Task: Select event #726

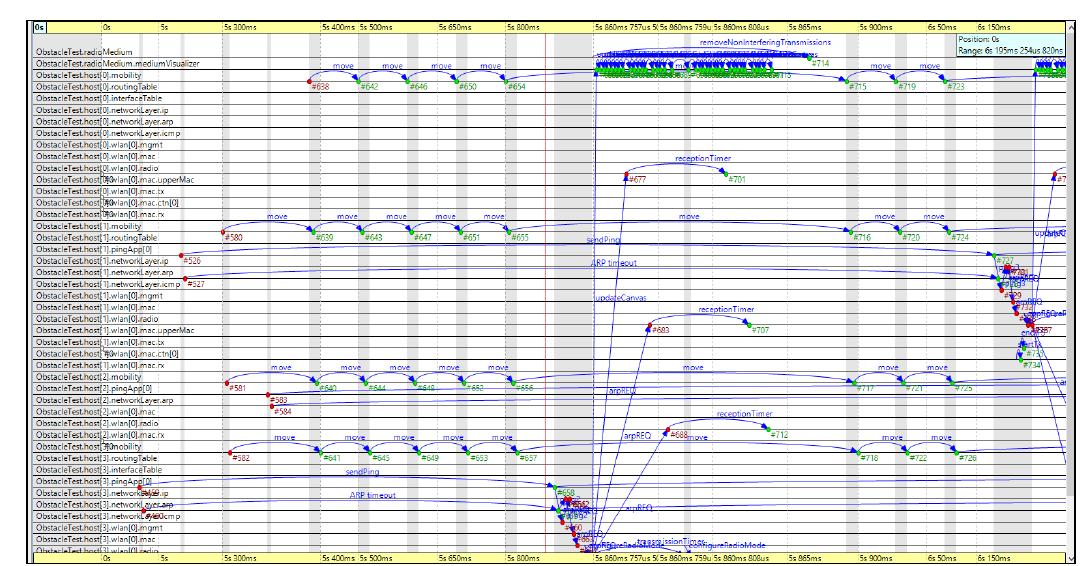Action: (x=956, y=453)
